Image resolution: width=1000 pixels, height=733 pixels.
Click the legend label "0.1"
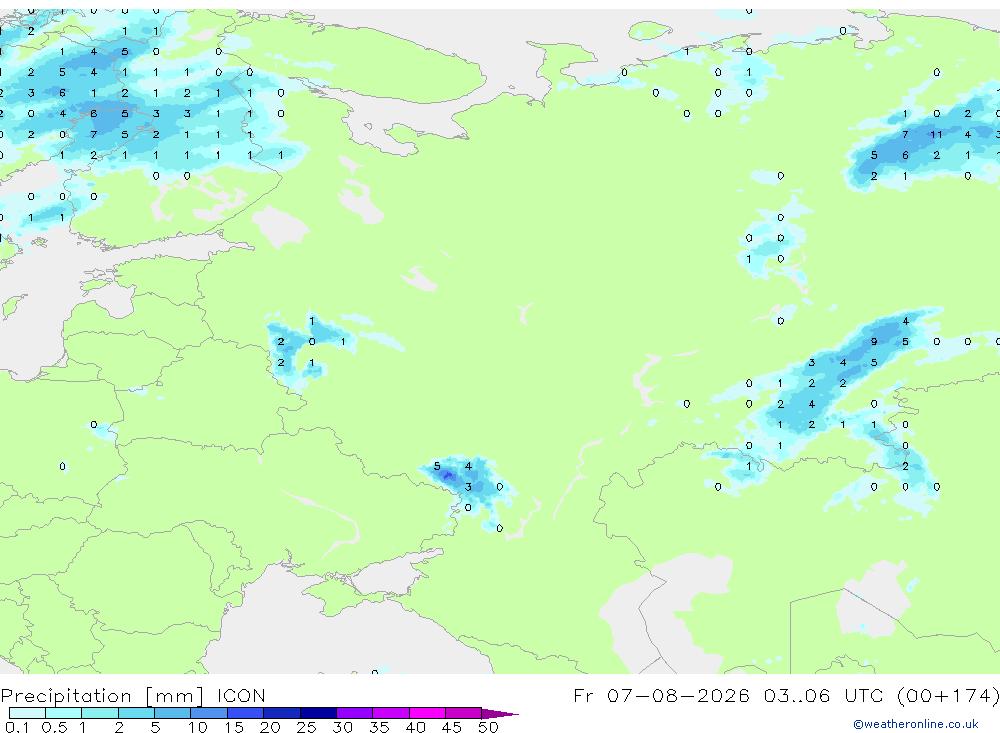[17, 727]
